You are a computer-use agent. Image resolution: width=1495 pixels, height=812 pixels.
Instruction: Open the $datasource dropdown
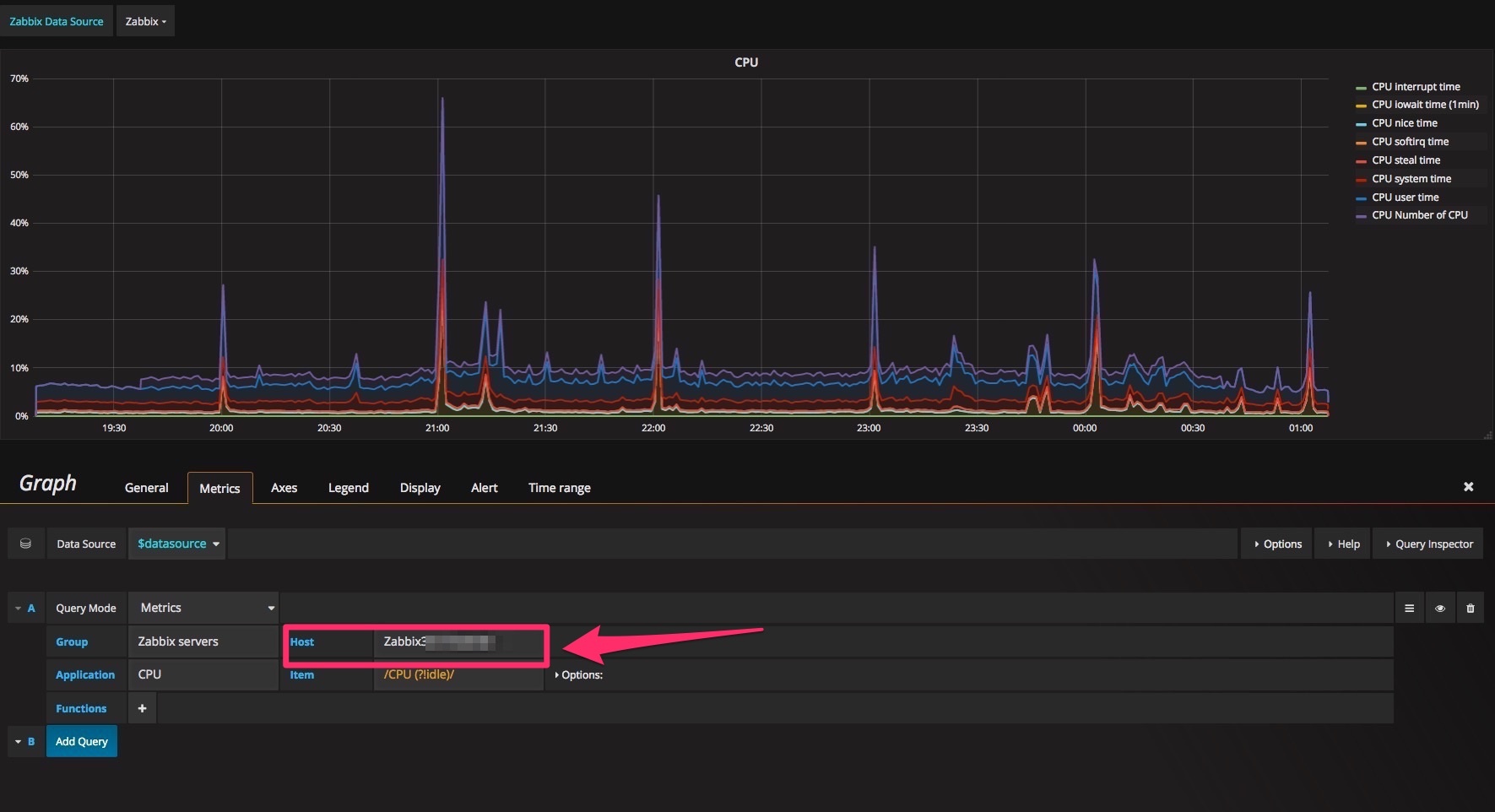(x=177, y=544)
